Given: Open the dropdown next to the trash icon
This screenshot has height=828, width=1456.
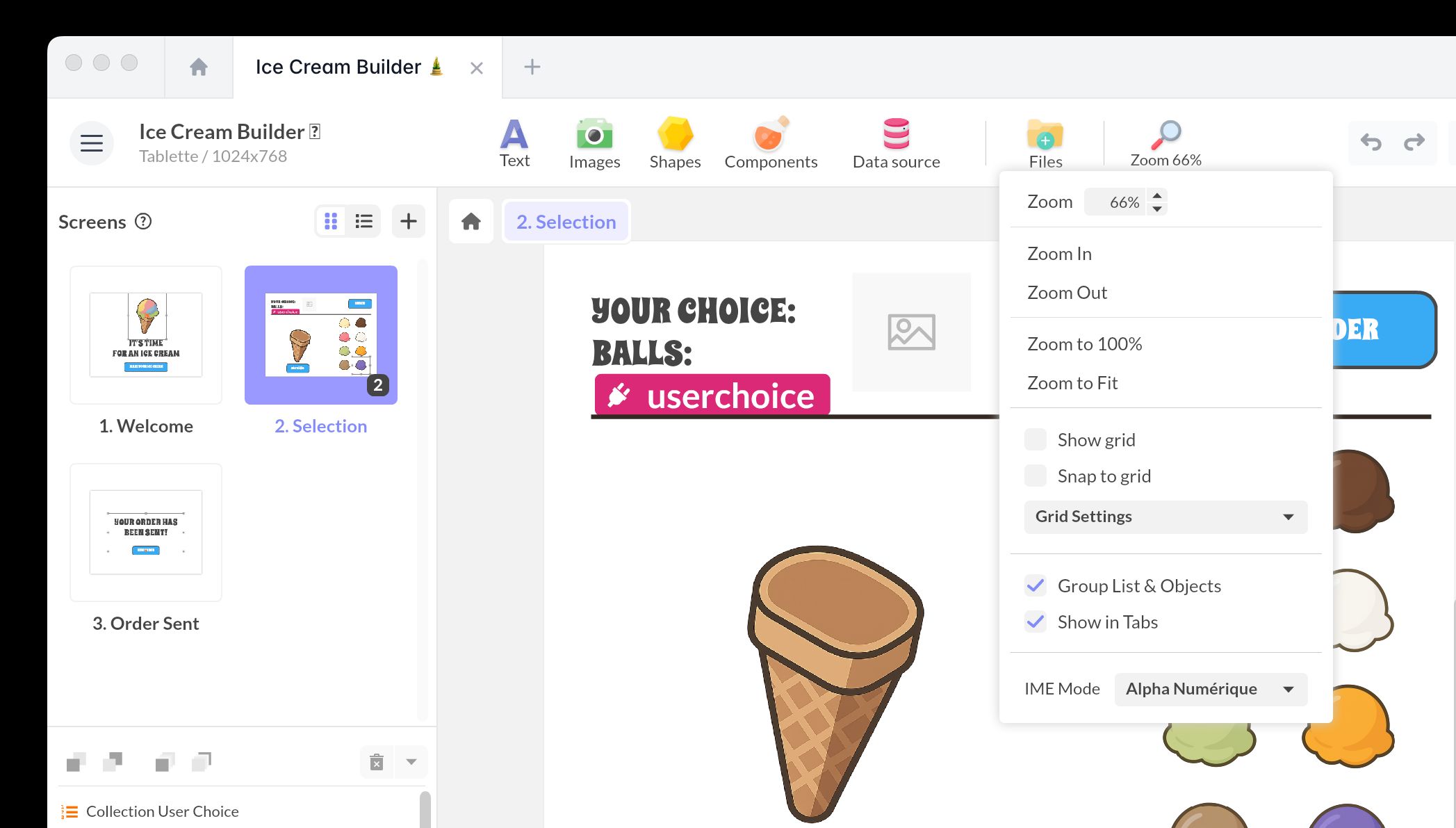Looking at the screenshot, I should point(411,762).
